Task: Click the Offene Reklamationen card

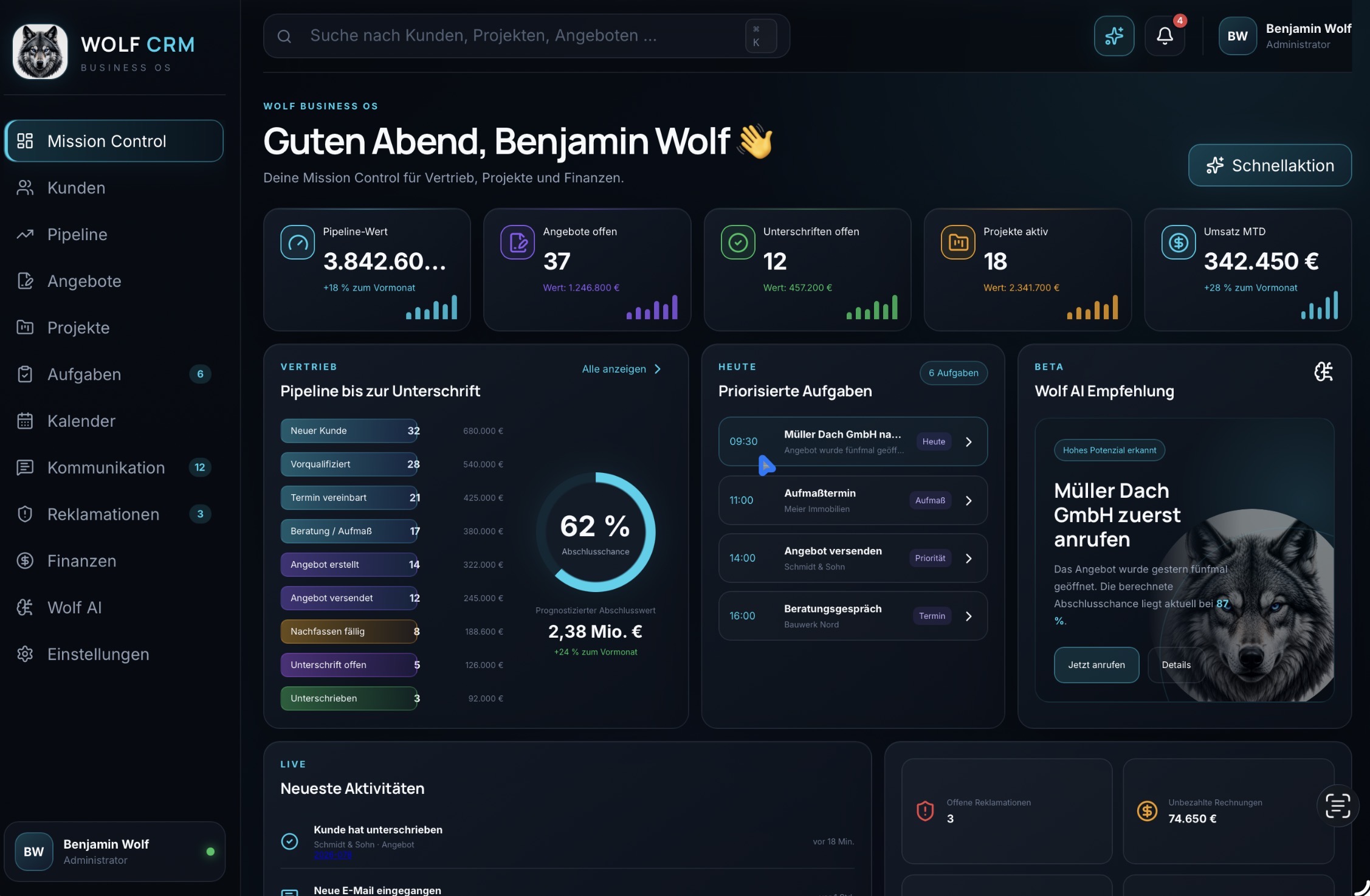Action: (x=1007, y=811)
